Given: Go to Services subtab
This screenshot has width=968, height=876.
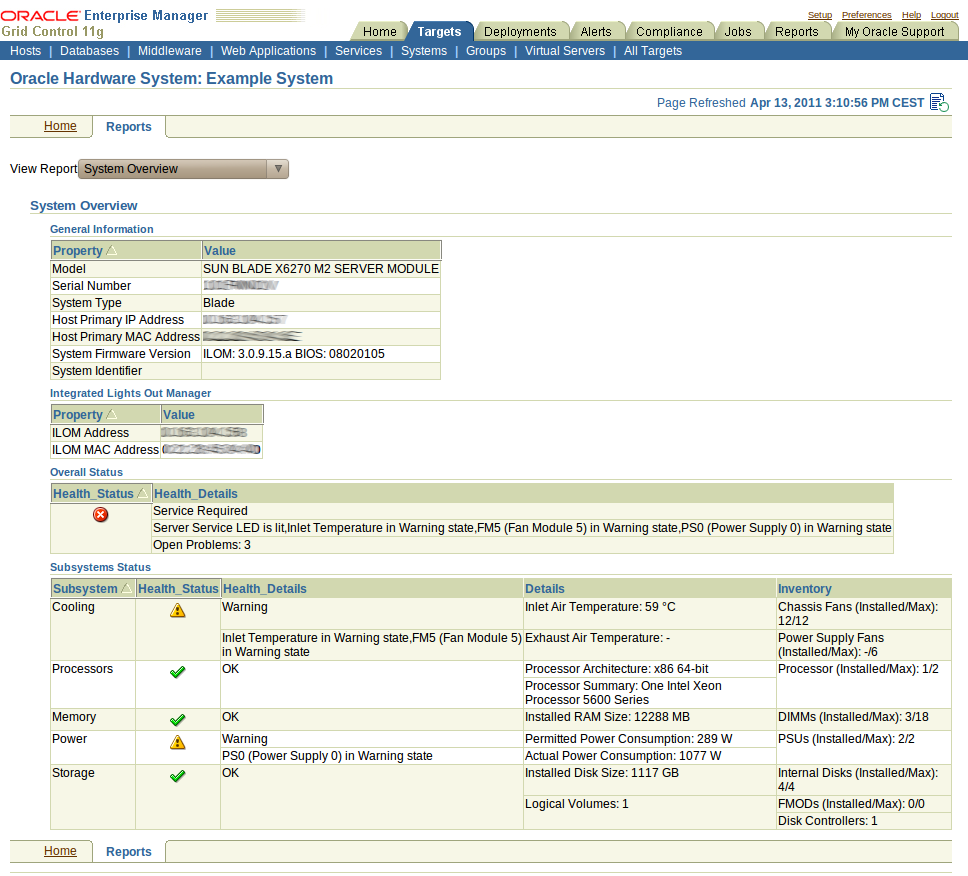Looking at the screenshot, I should click(x=359, y=51).
